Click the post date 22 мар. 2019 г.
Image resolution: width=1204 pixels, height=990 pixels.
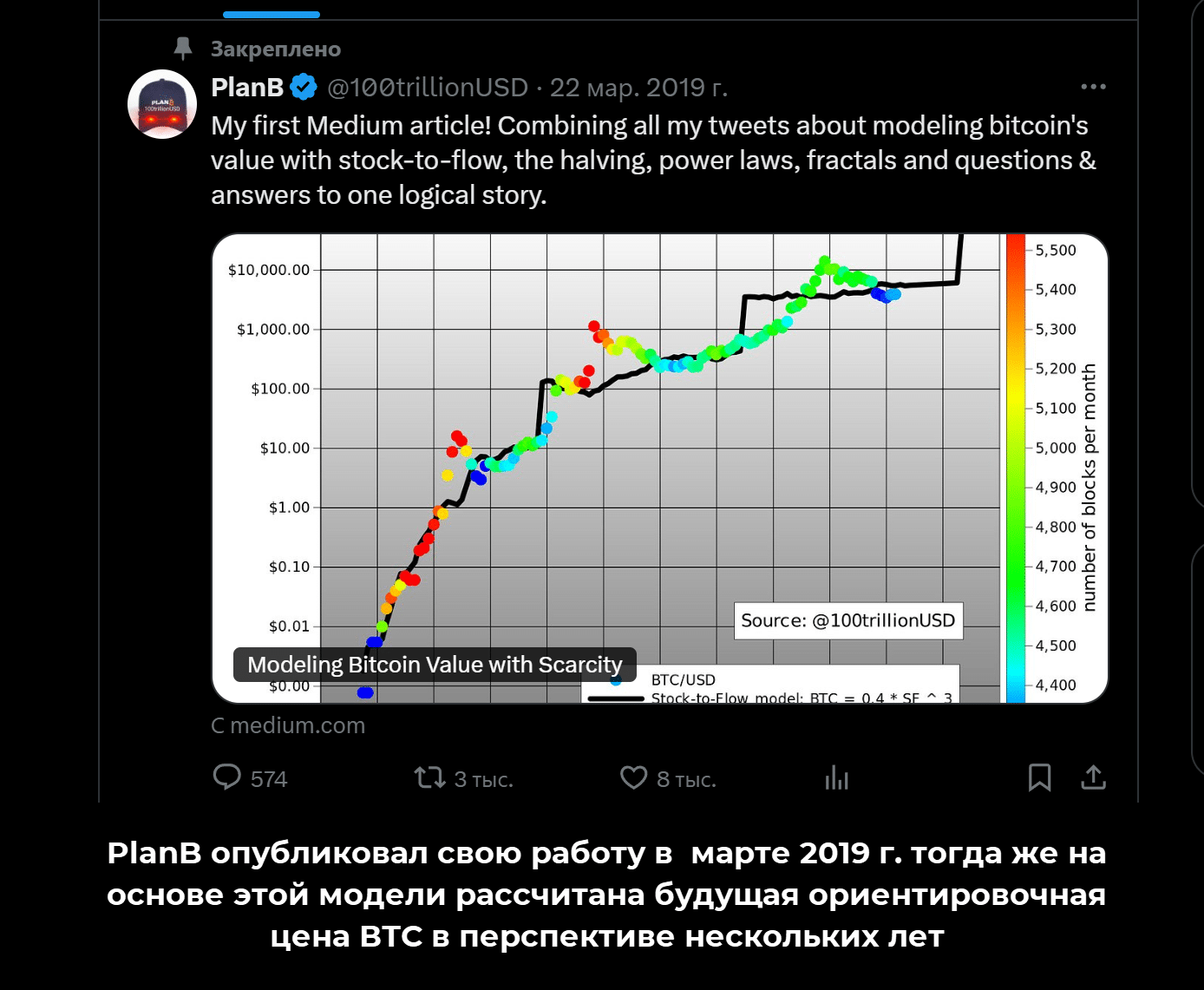point(638,88)
